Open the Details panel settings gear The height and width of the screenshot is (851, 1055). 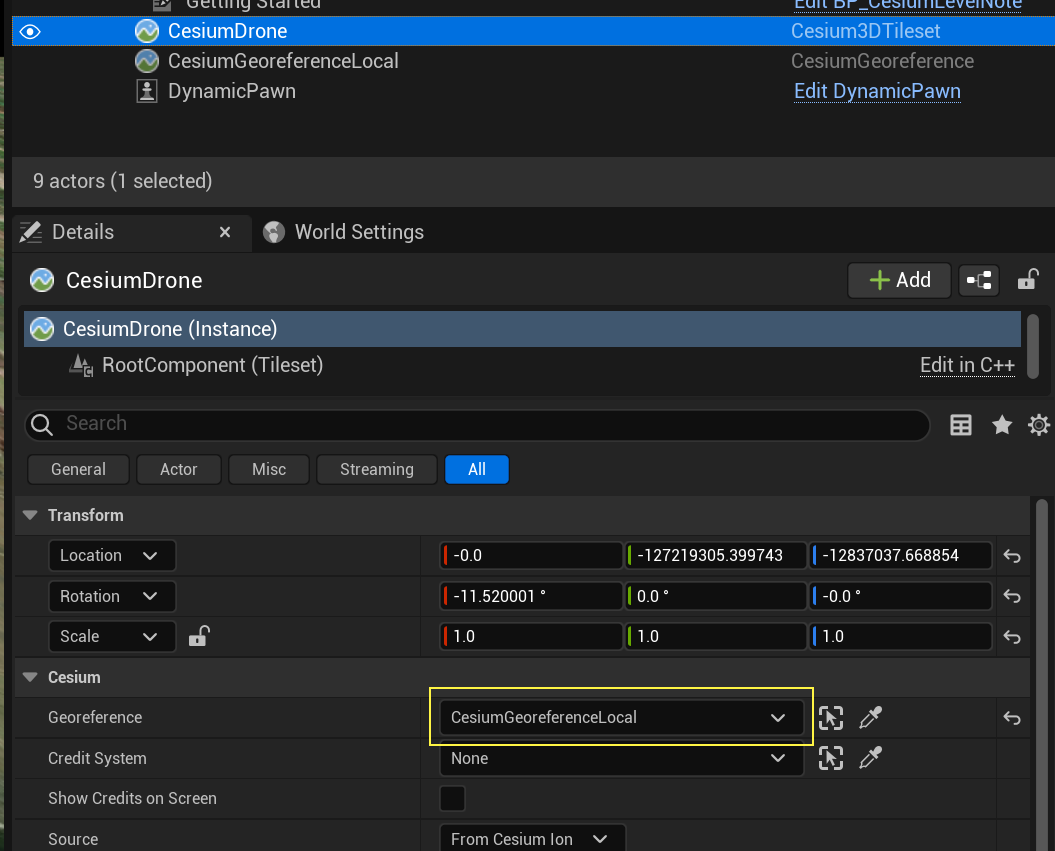click(x=1038, y=425)
